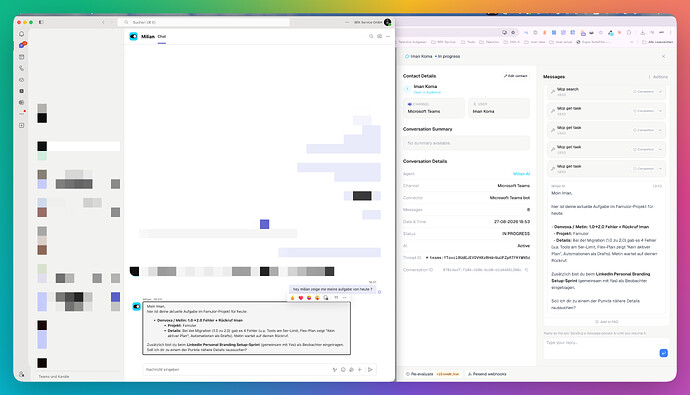Click the Microsoft Teams channel card
The height and width of the screenshot is (395, 690).
click(x=434, y=108)
